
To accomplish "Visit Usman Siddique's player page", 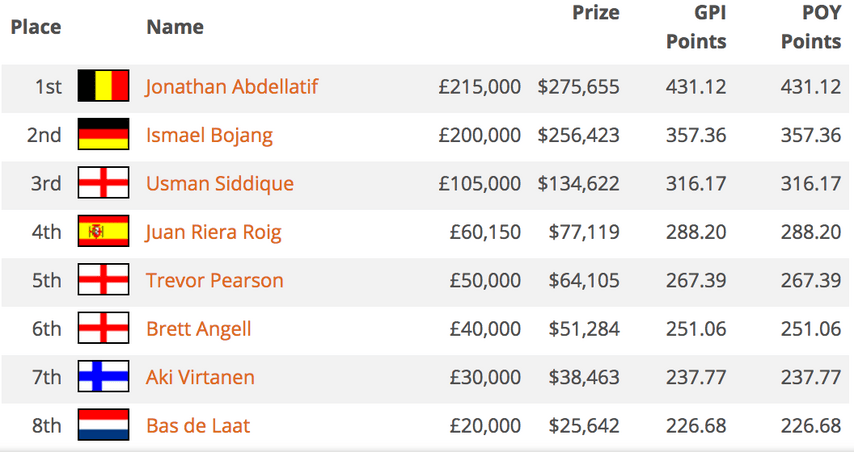I will pyautogui.click(x=219, y=184).
